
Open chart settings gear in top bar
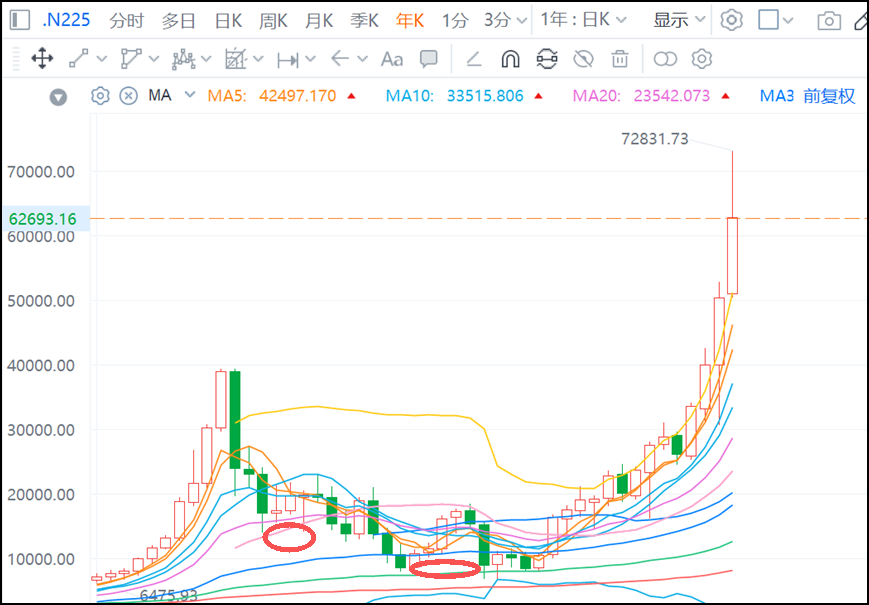(x=732, y=20)
